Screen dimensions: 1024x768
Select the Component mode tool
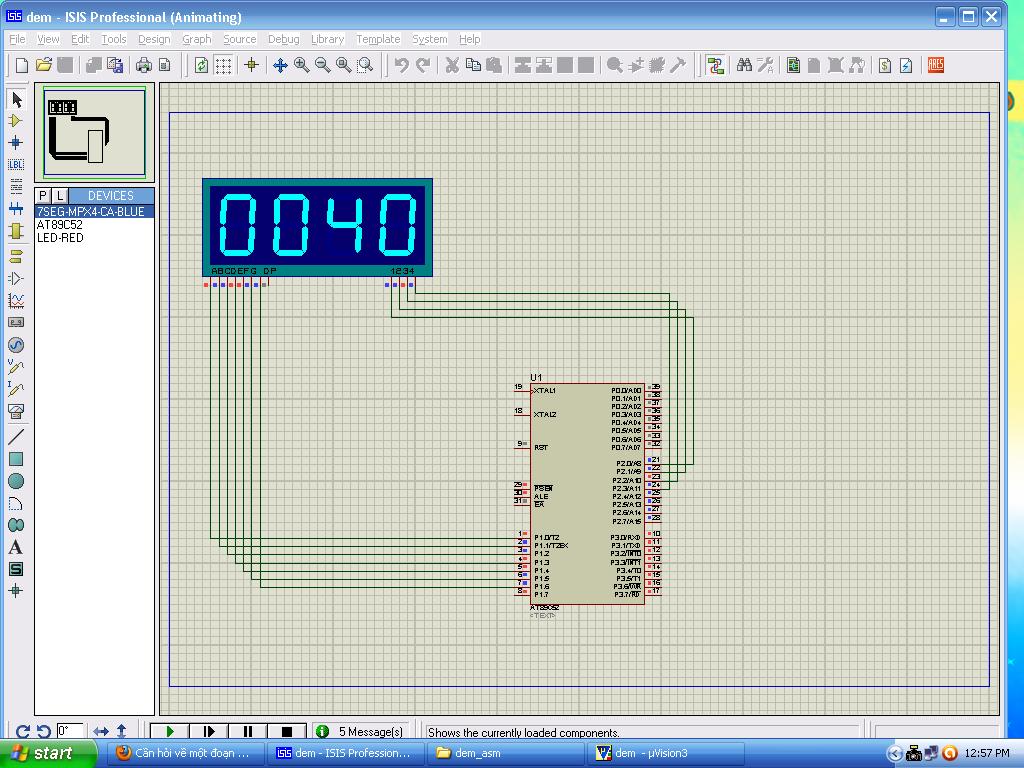point(16,121)
